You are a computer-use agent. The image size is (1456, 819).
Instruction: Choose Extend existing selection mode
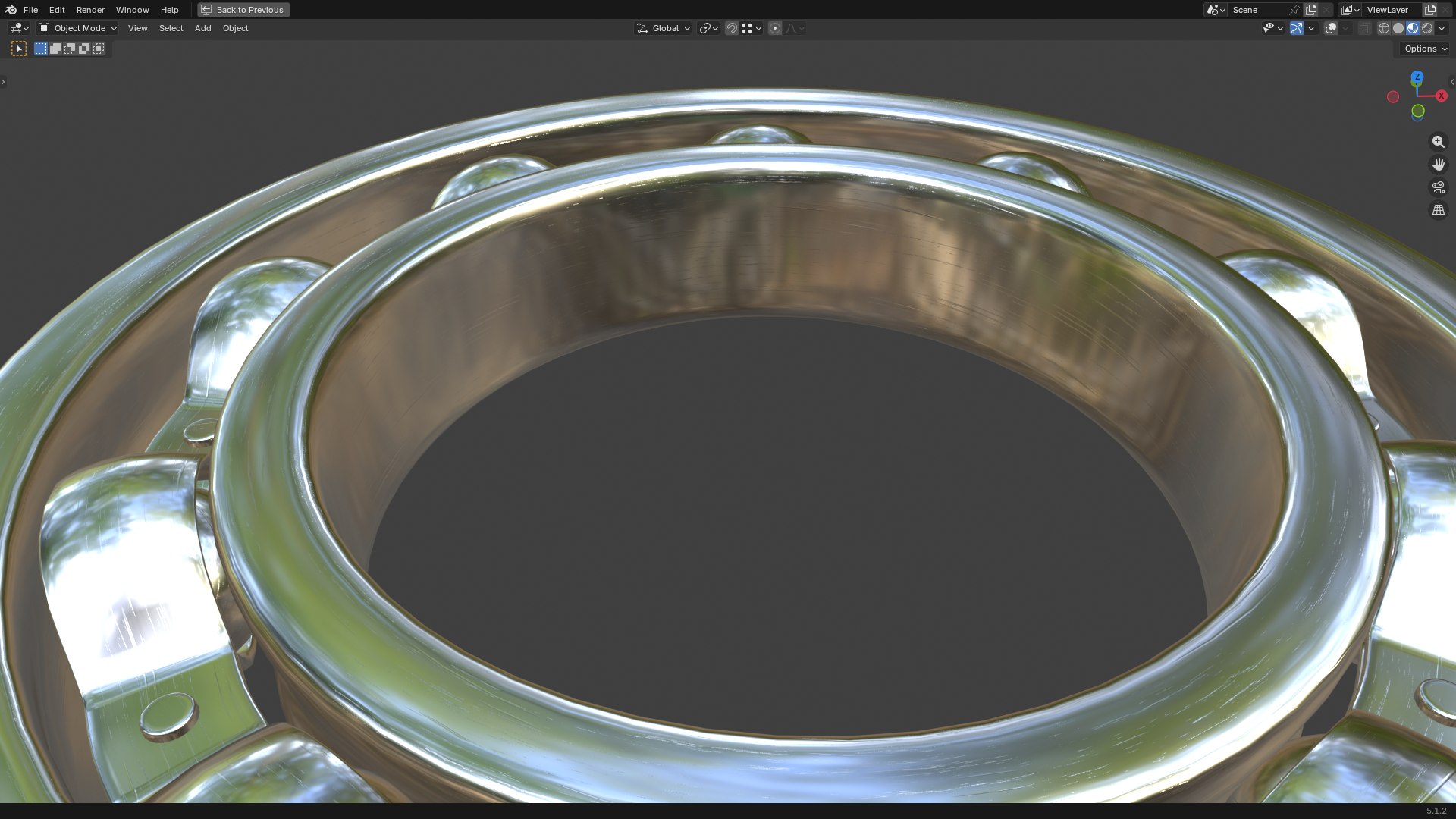click(55, 49)
